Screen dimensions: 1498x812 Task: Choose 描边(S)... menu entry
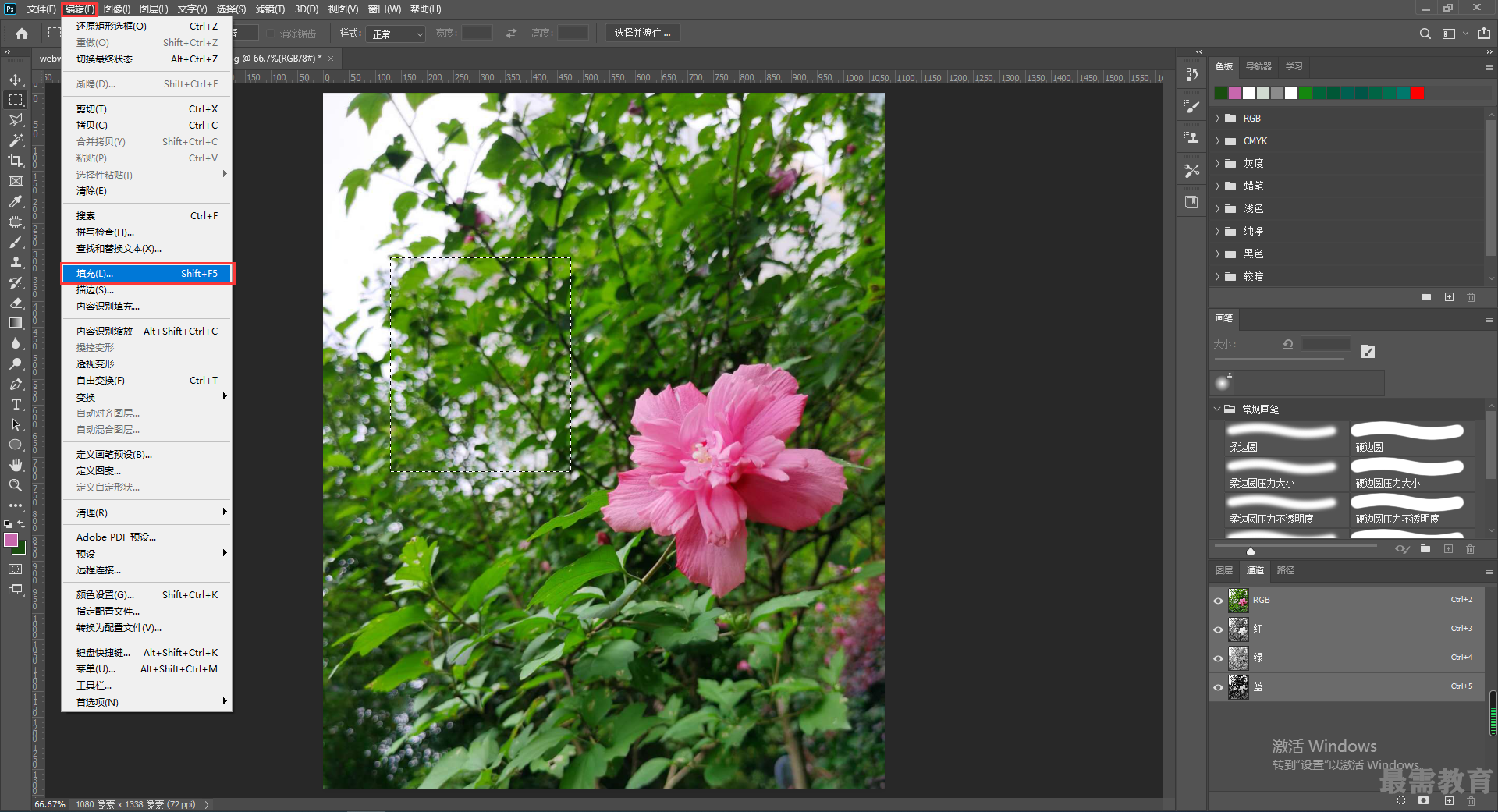pos(147,290)
